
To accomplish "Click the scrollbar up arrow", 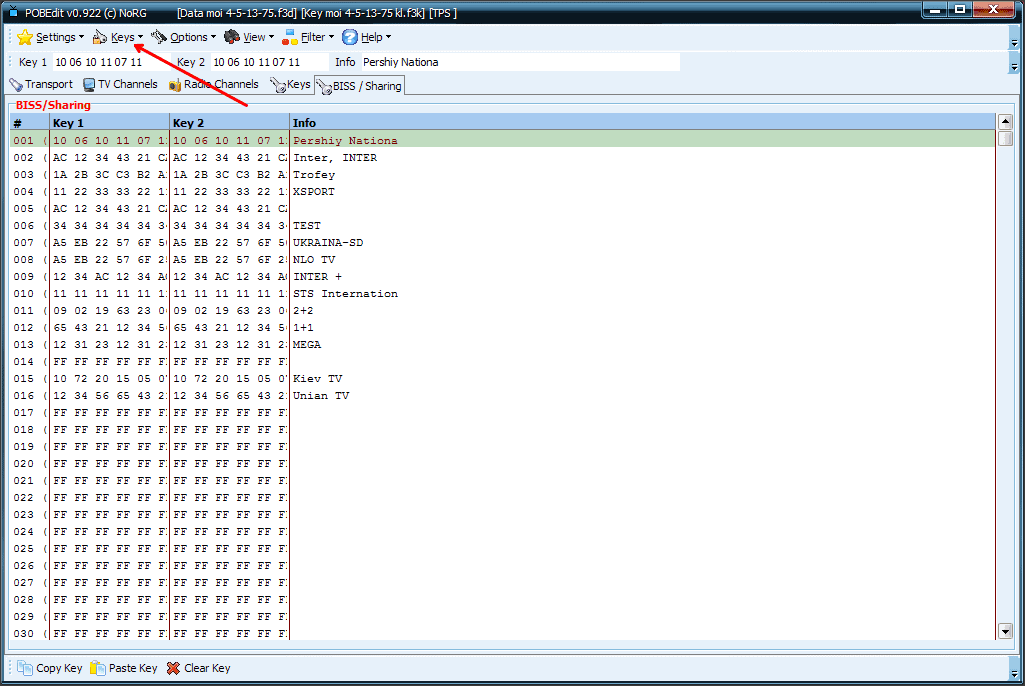I will pyautogui.click(x=1005, y=122).
